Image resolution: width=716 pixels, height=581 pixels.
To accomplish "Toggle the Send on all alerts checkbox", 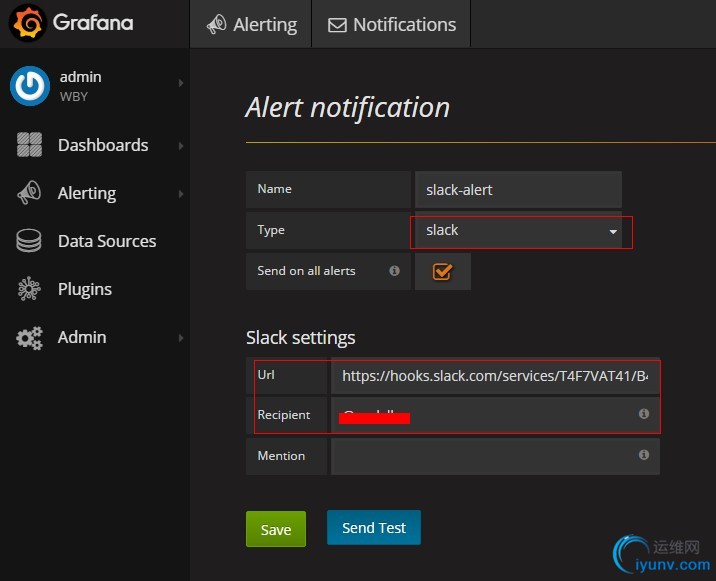I will coord(442,272).
